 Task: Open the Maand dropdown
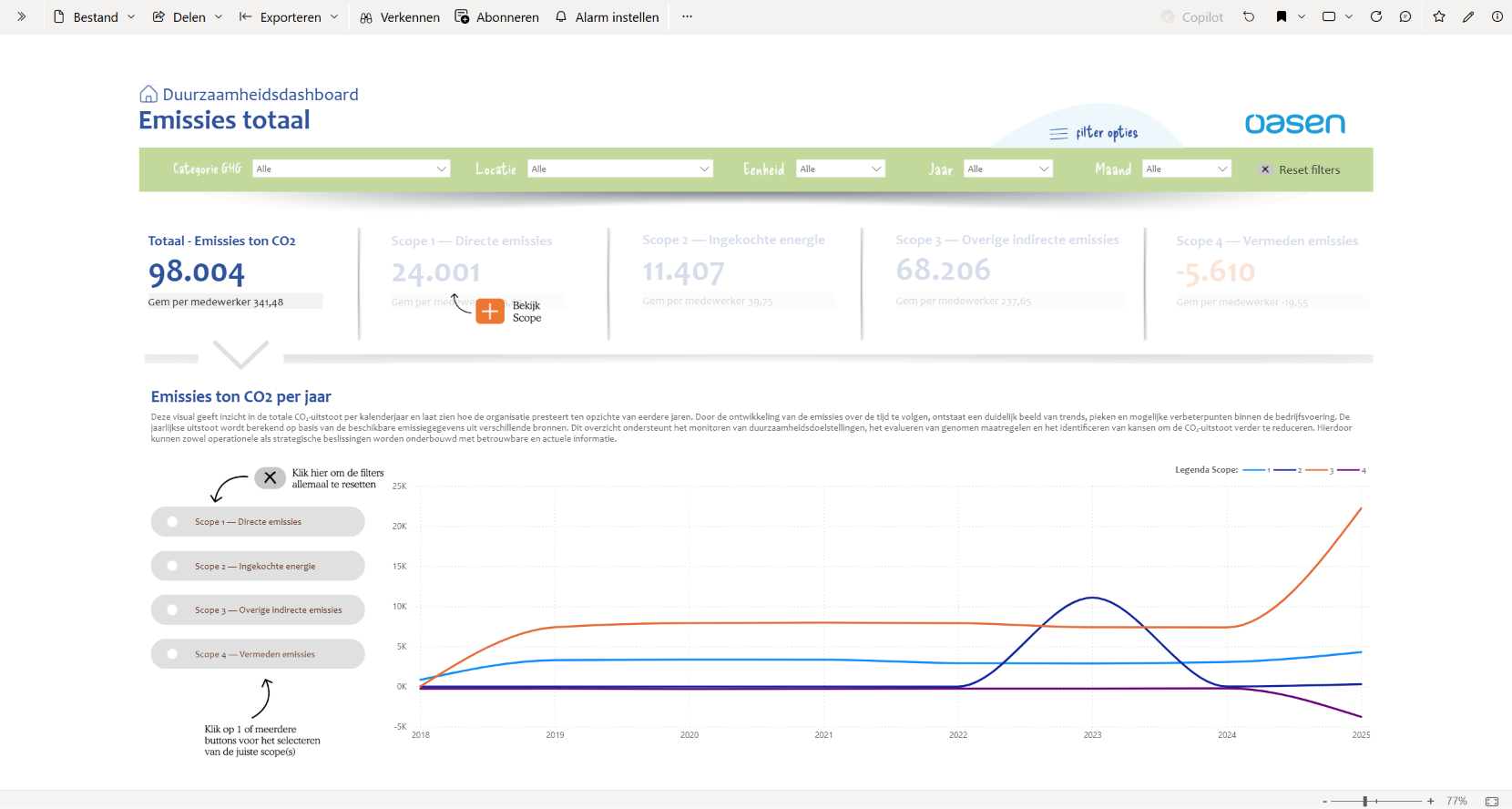[1187, 169]
